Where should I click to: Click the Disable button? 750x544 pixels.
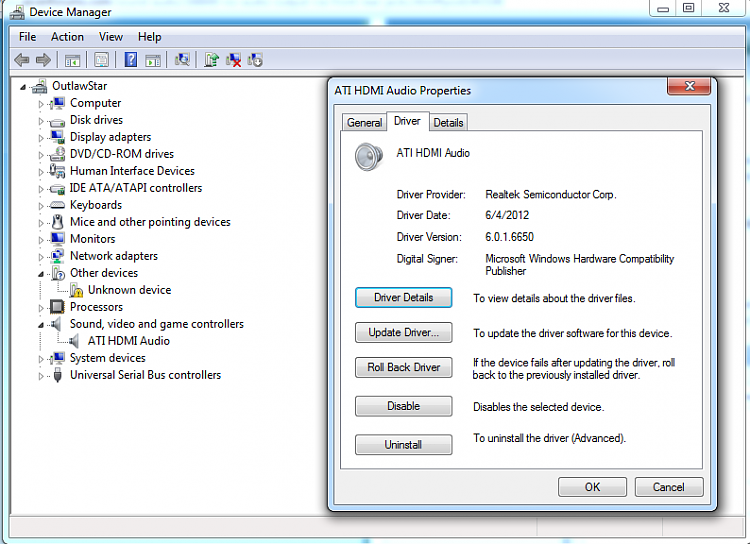pyautogui.click(x=403, y=406)
